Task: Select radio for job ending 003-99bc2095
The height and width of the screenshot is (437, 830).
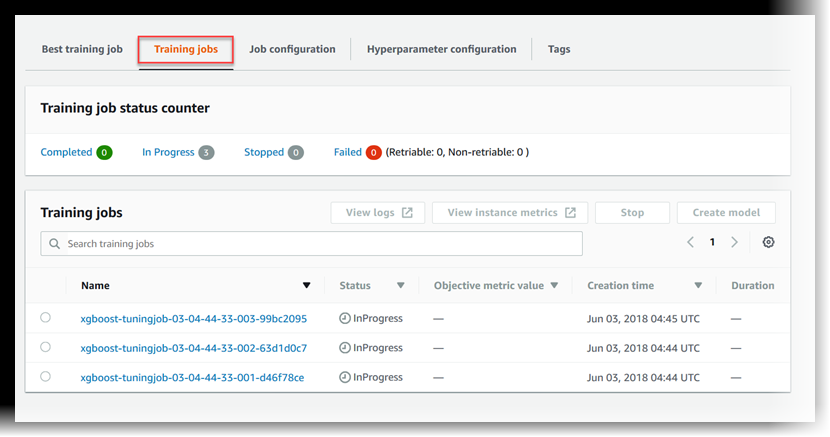Action: (45, 318)
